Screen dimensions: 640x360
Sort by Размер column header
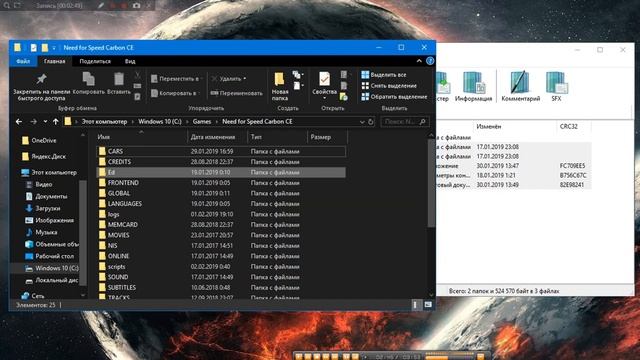[x=327, y=137]
